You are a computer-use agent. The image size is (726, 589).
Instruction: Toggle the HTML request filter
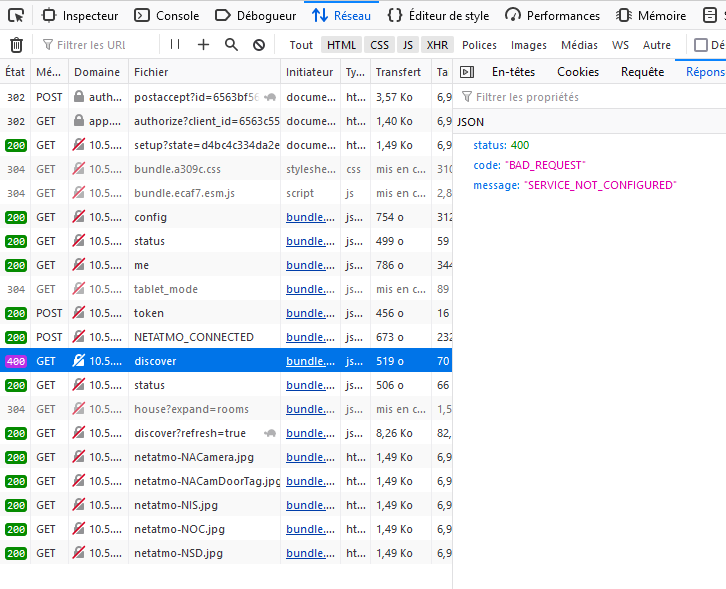[x=341, y=45]
